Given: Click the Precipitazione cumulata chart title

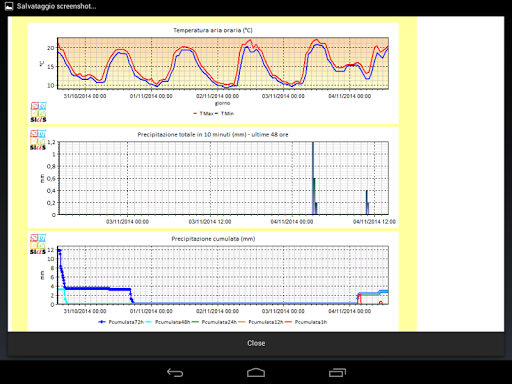Looking at the screenshot, I should [x=213, y=239].
